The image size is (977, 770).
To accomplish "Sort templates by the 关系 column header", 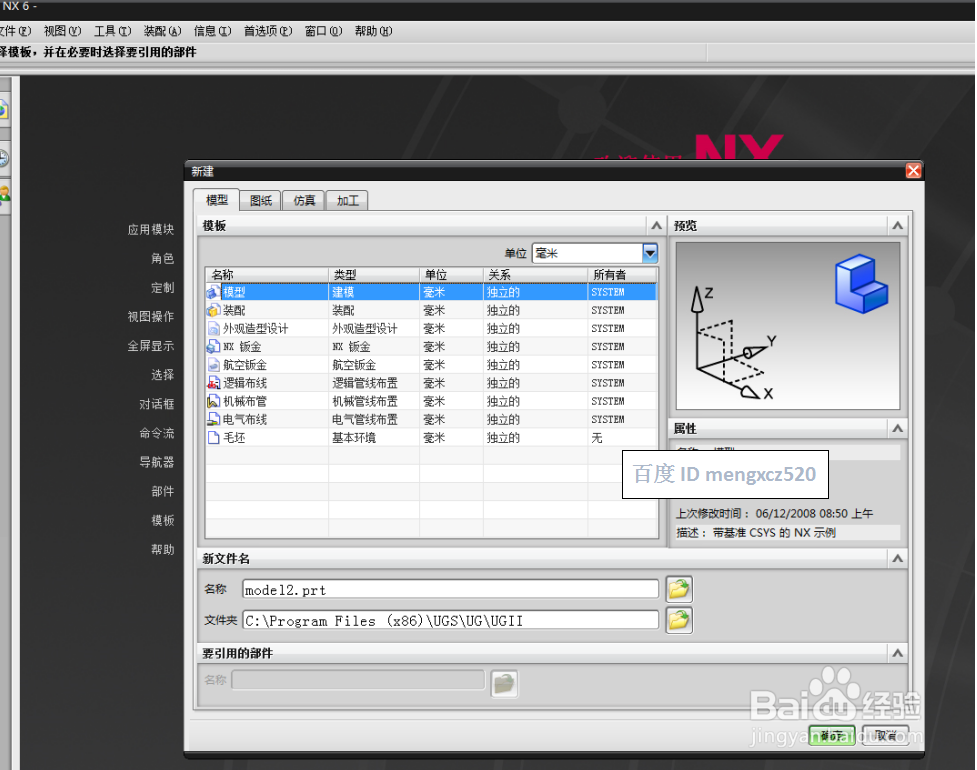I will coord(535,275).
